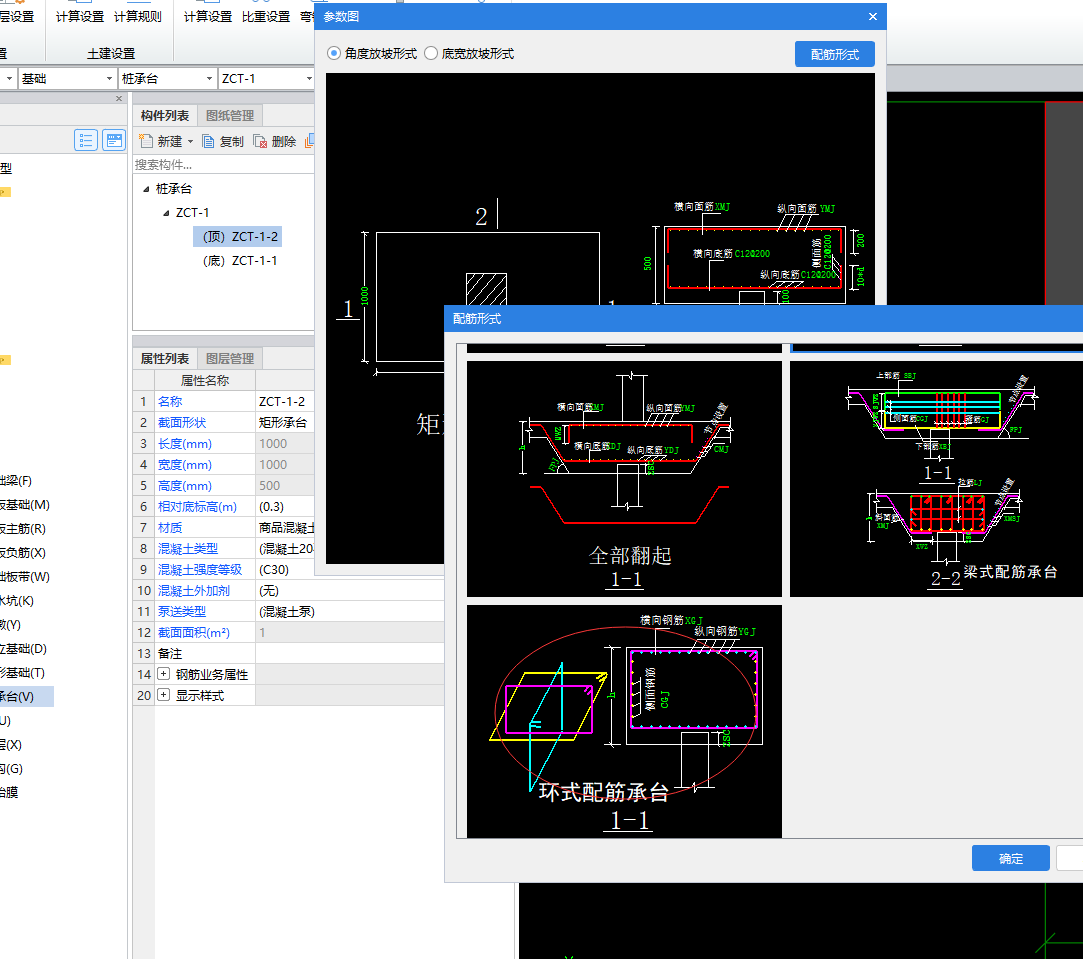
Task: Select 承台(V) in left navigation
Action: click(26, 696)
